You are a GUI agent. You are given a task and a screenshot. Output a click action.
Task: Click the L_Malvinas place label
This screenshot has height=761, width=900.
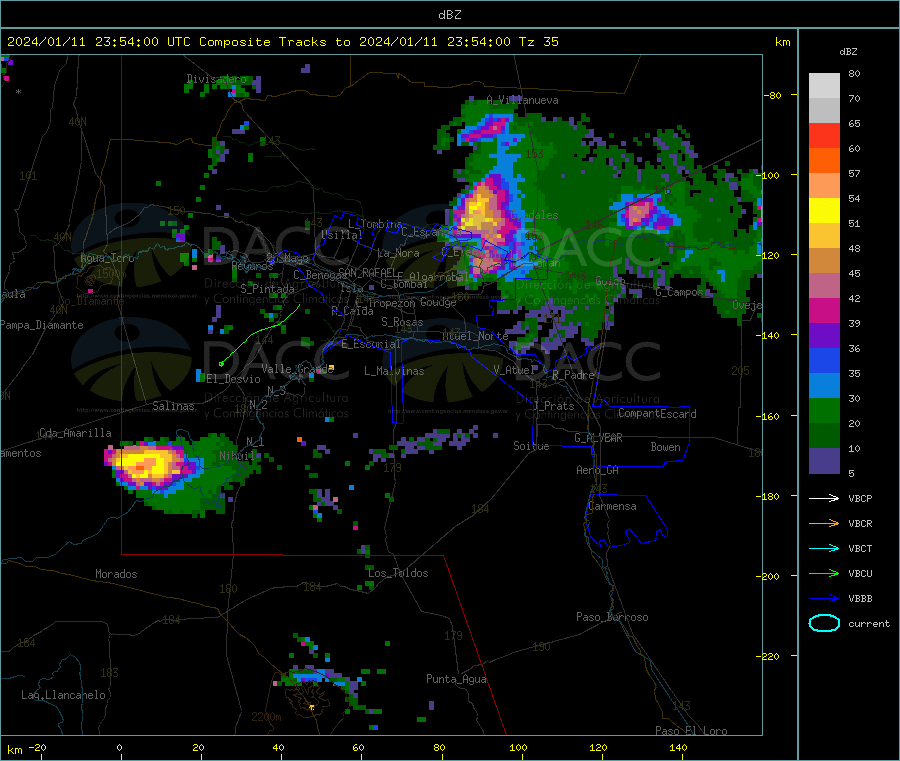(394, 371)
